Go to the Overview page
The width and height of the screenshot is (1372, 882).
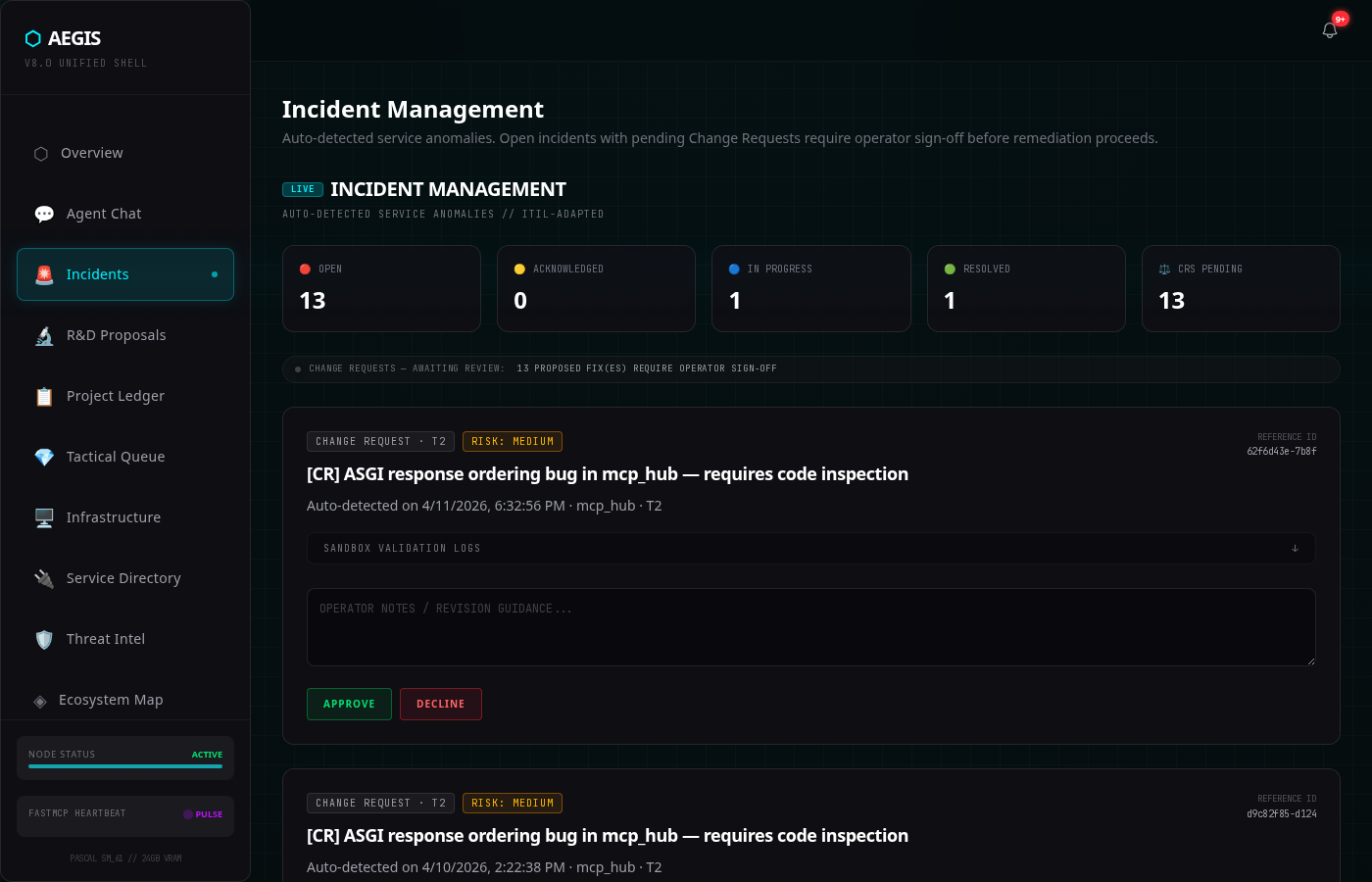(x=125, y=153)
